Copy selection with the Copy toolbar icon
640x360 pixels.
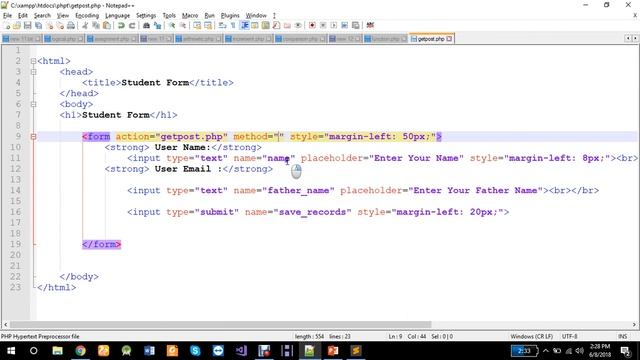point(96,25)
